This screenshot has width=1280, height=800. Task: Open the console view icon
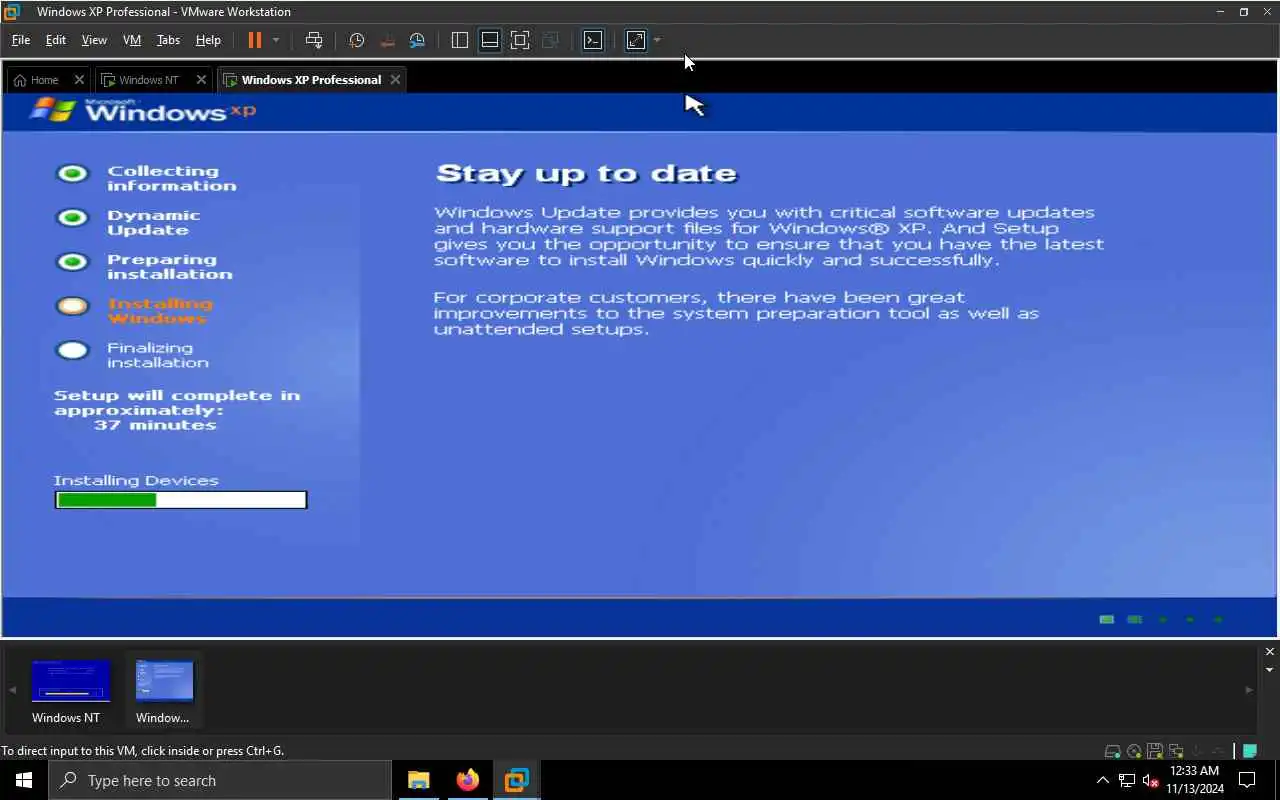[593, 40]
